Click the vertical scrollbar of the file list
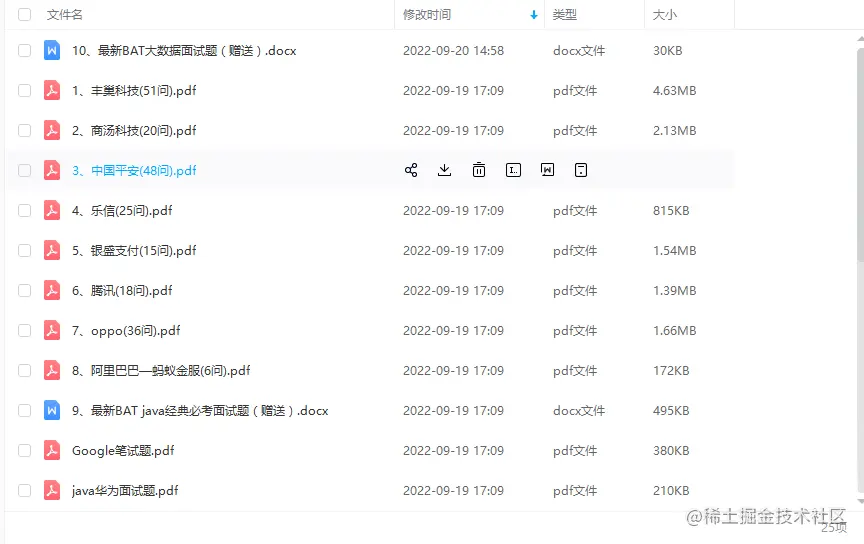This screenshot has width=864, height=544. (860, 154)
